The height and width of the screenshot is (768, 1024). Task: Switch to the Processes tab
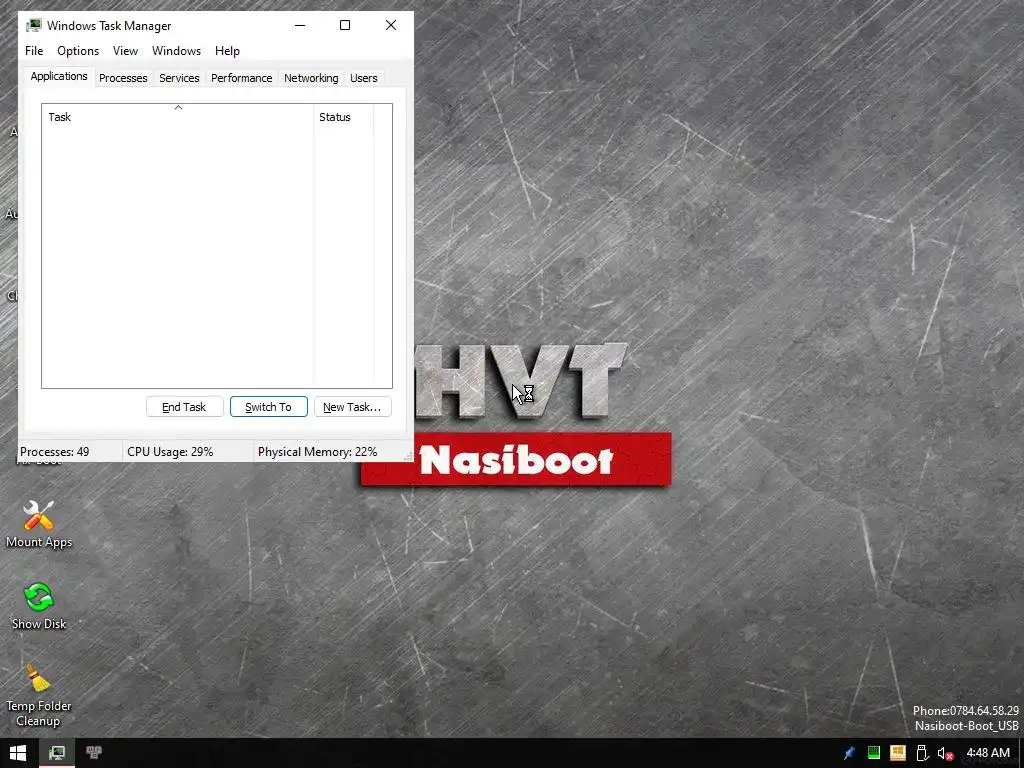coord(123,78)
